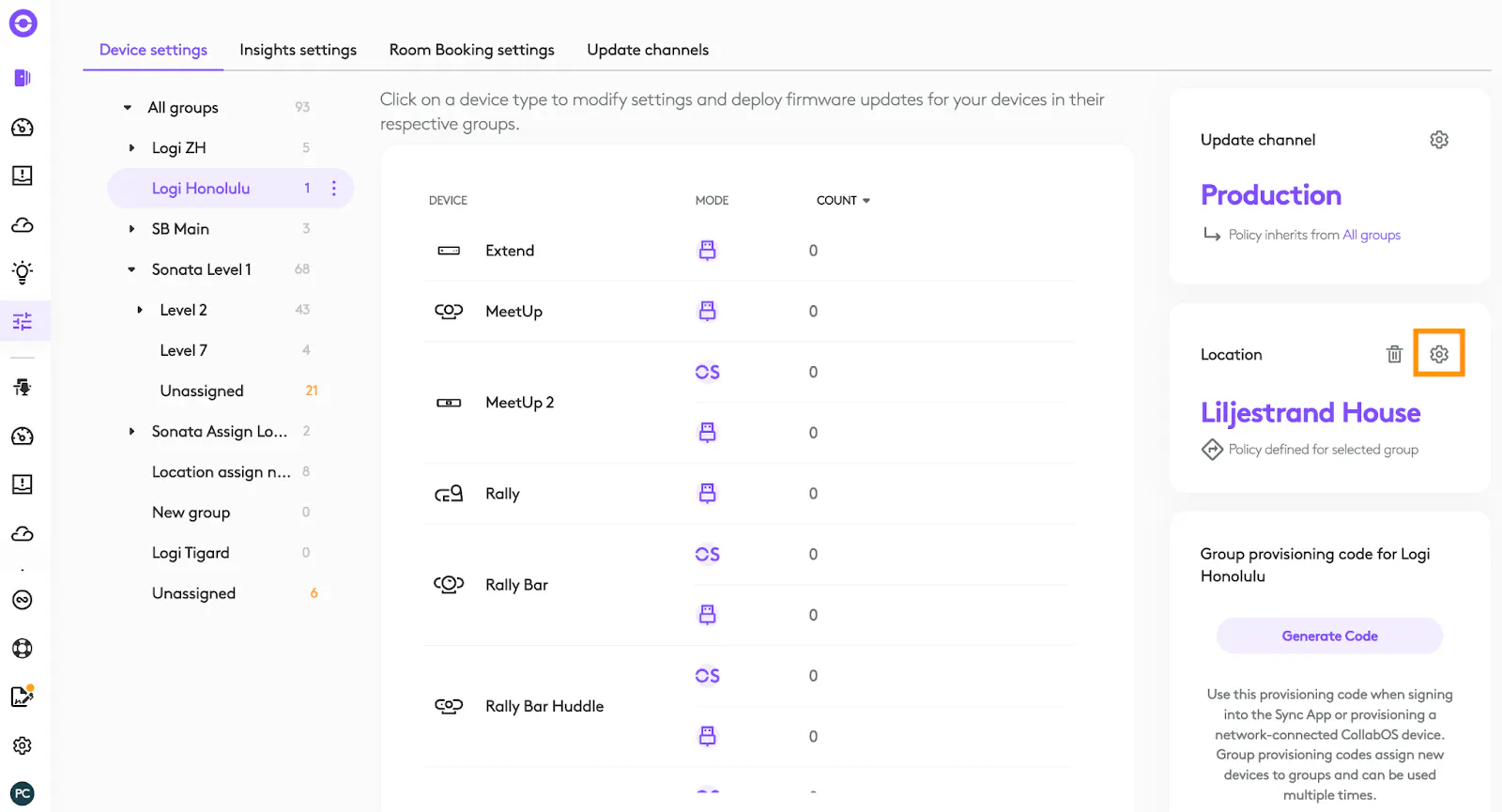Switch to Insights settings tab

coord(298,50)
